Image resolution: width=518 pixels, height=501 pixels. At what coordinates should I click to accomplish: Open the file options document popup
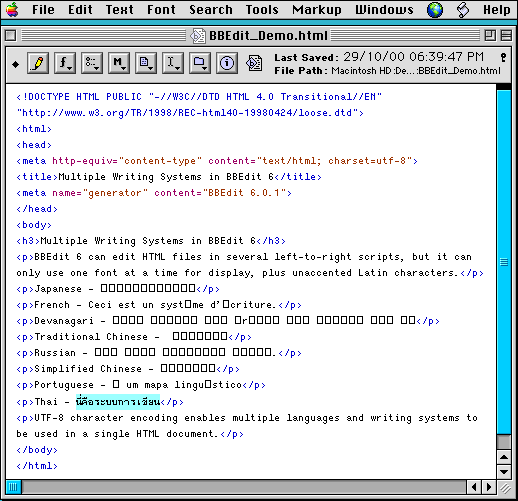(x=146, y=63)
